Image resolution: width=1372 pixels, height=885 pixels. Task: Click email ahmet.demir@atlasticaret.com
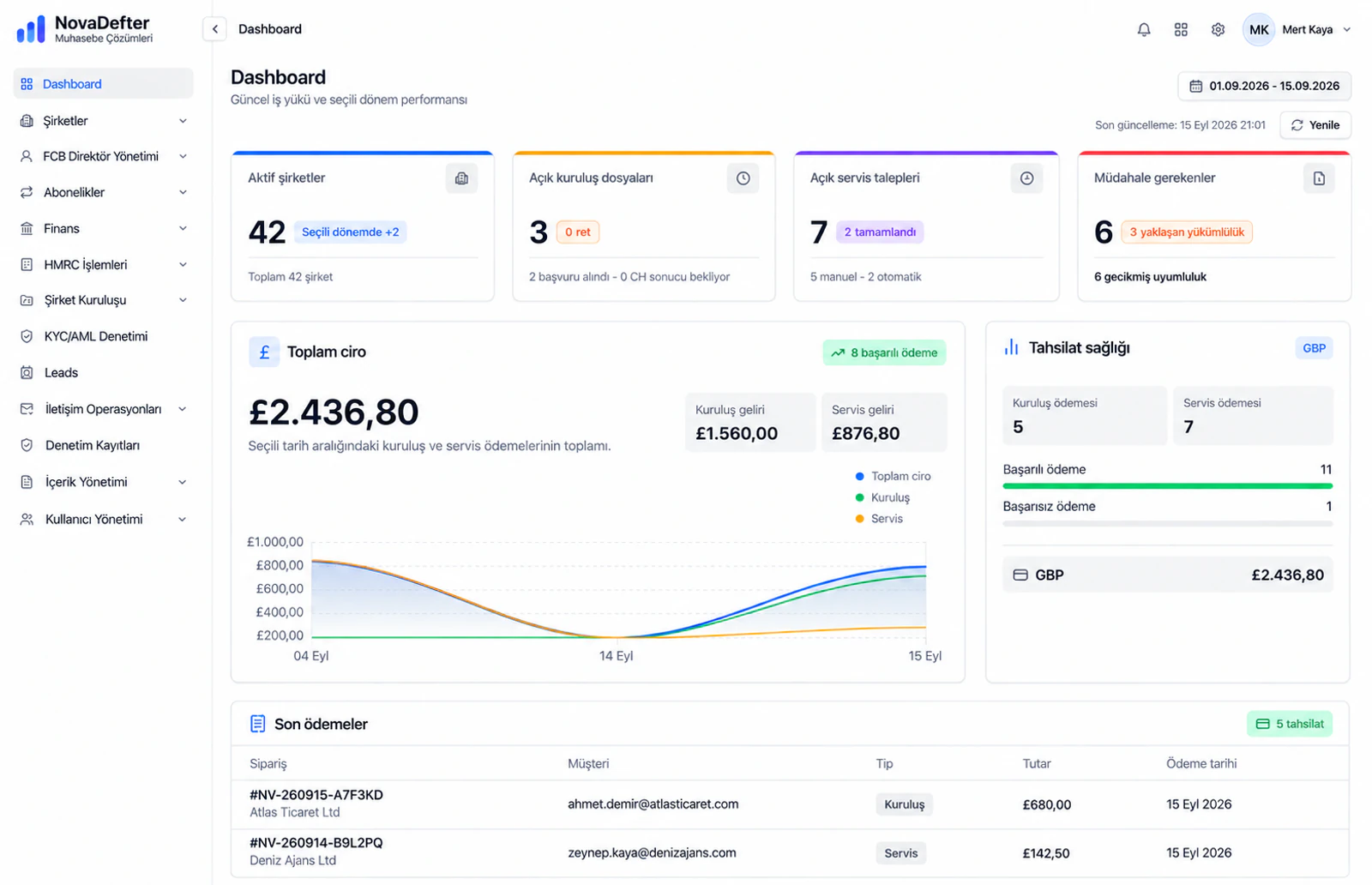[653, 804]
